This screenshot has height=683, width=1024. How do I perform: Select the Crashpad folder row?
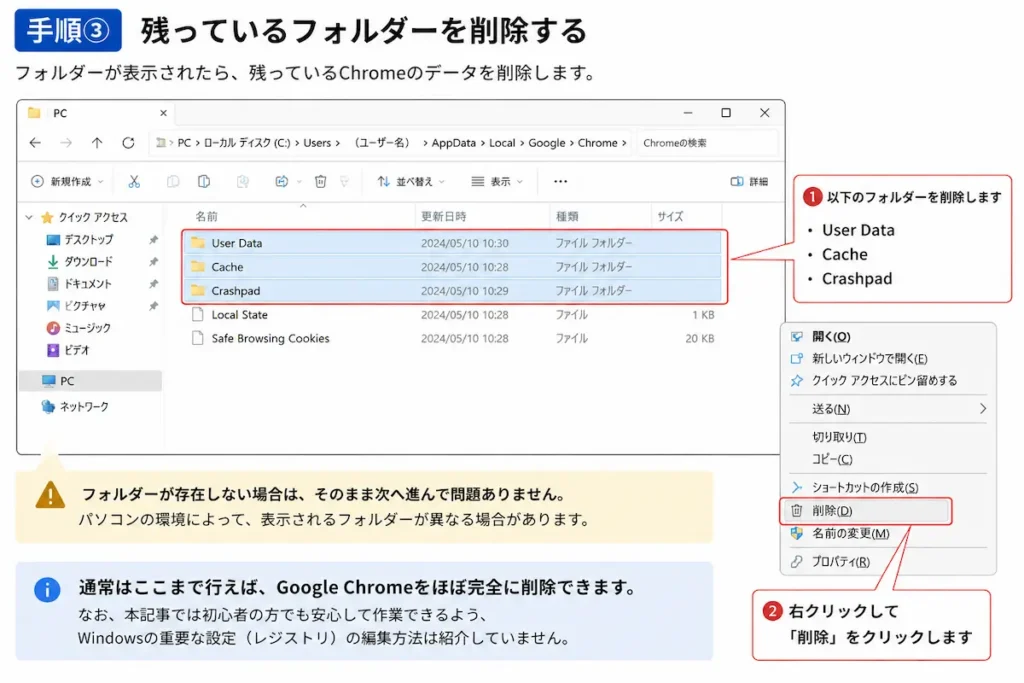(453, 291)
